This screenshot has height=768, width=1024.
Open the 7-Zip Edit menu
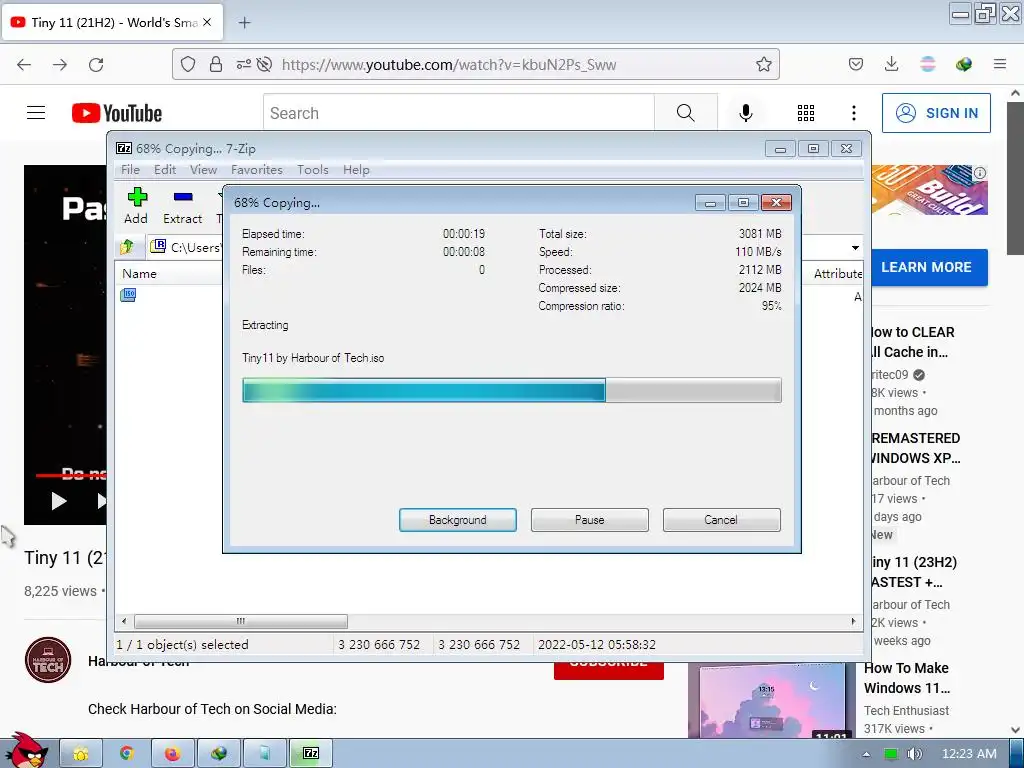pyautogui.click(x=165, y=170)
